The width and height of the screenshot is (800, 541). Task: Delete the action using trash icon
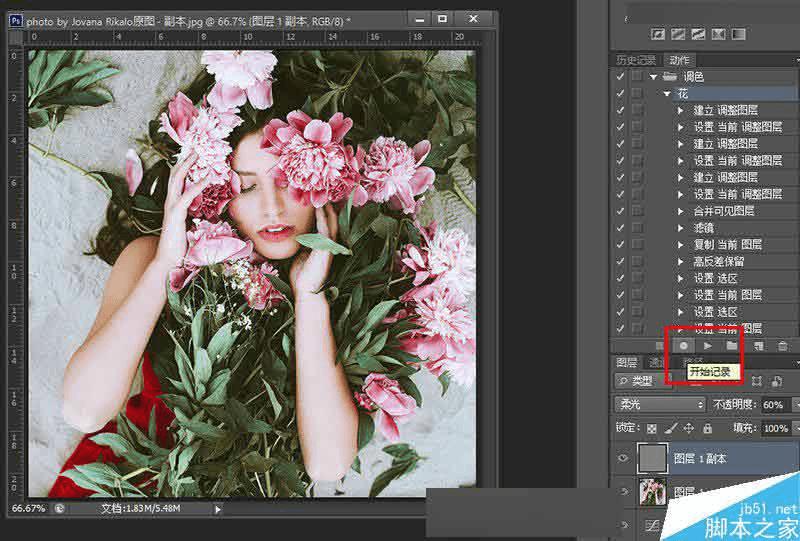(x=783, y=346)
